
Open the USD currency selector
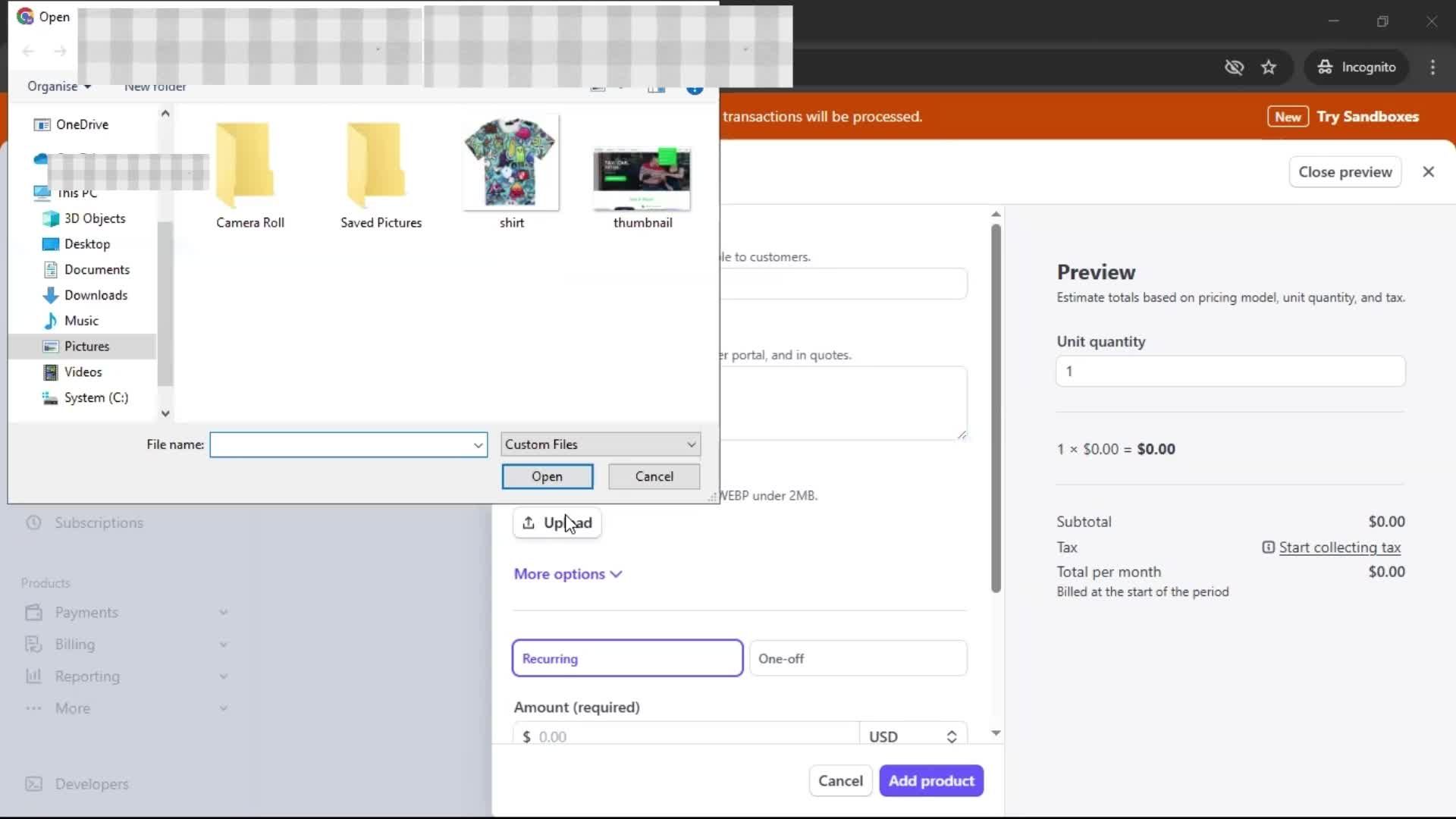point(912,736)
